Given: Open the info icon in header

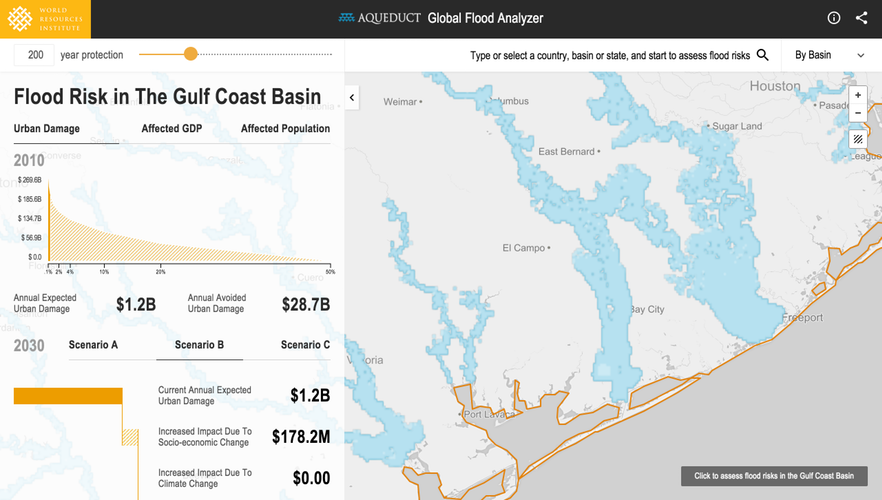Looking at the screenshot, I should point(834,18).
